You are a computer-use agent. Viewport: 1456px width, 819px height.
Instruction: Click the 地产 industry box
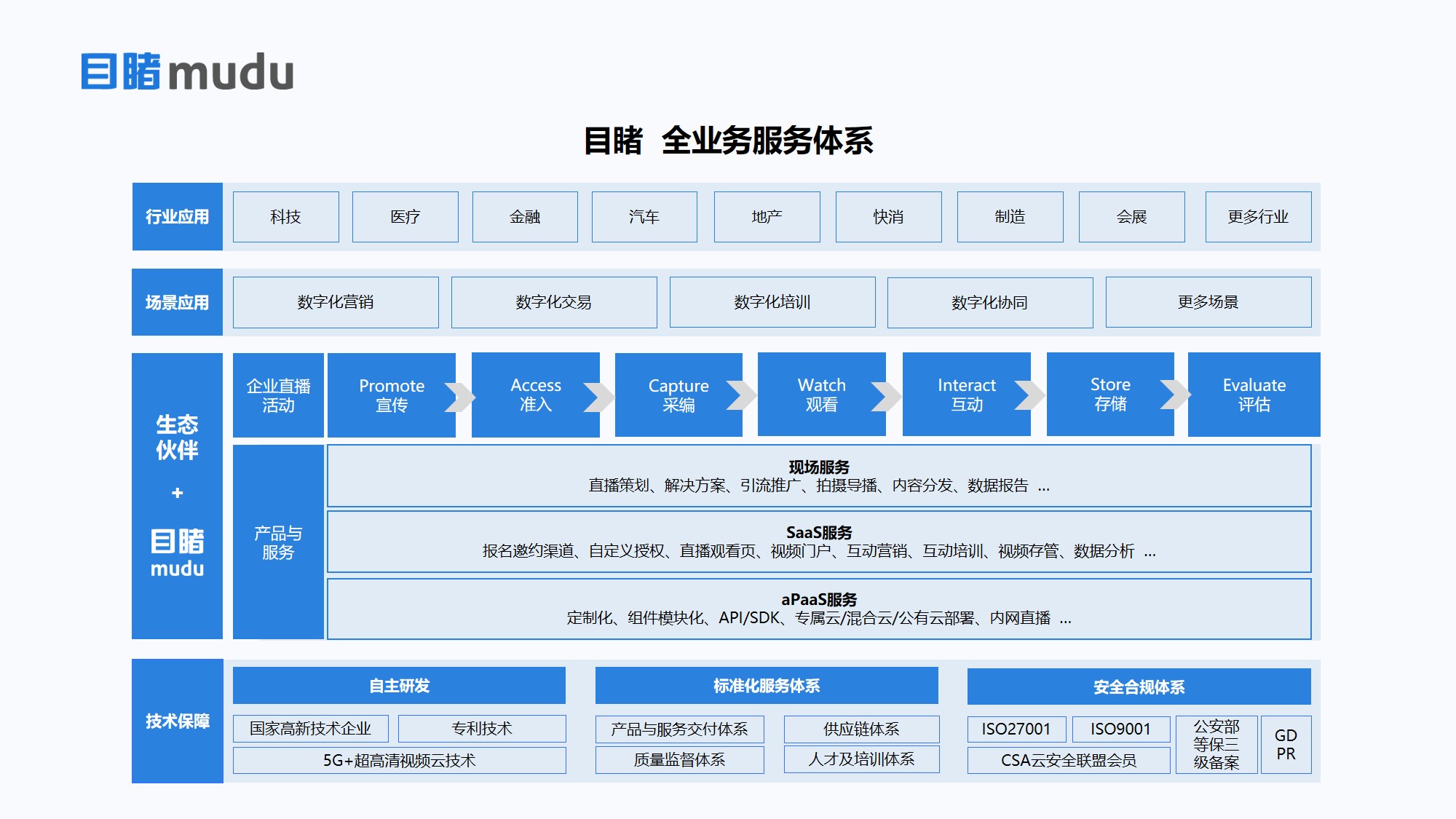click(767, 217)
